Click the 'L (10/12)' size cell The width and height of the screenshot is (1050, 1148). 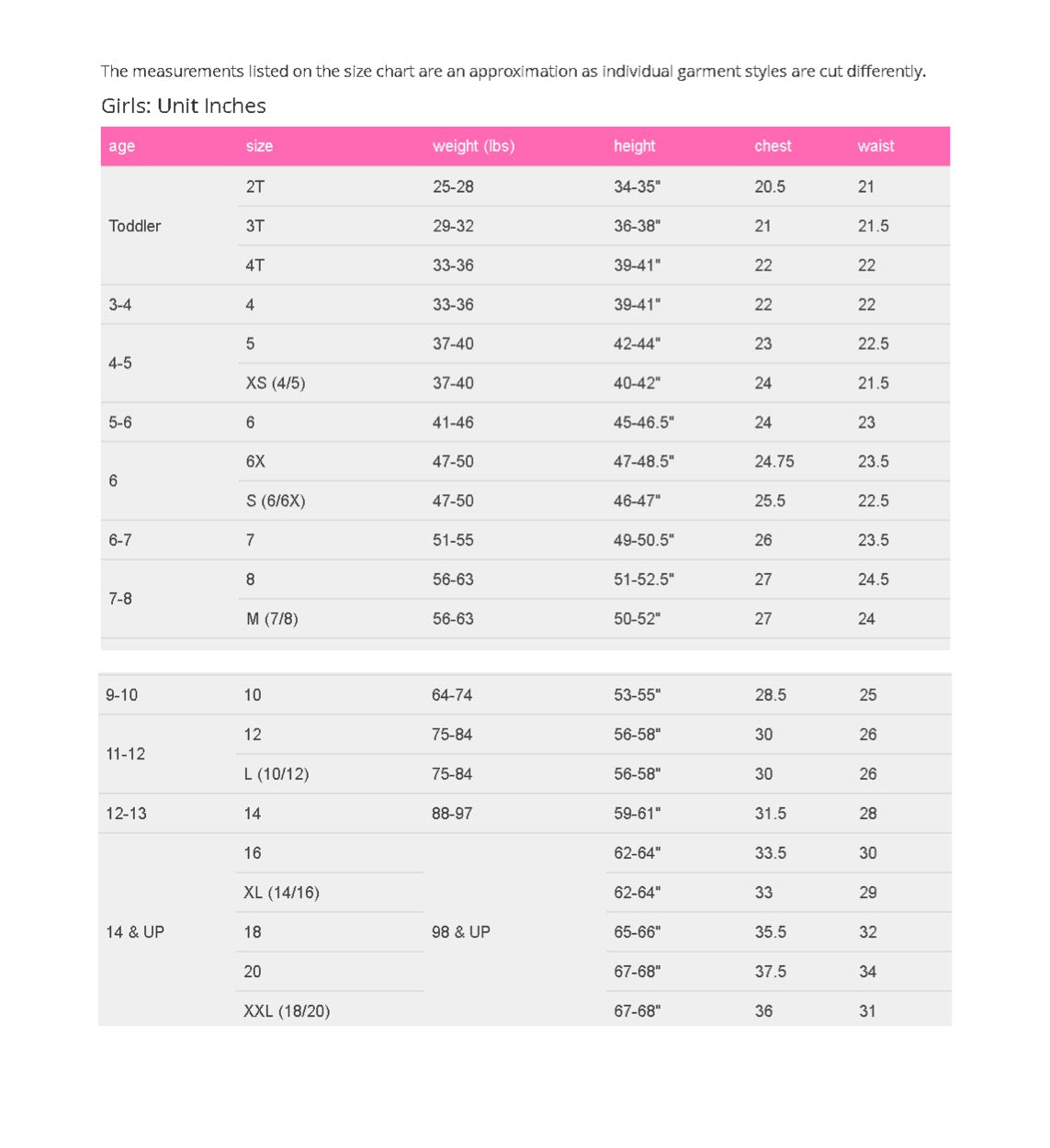(x=330, y=774)
